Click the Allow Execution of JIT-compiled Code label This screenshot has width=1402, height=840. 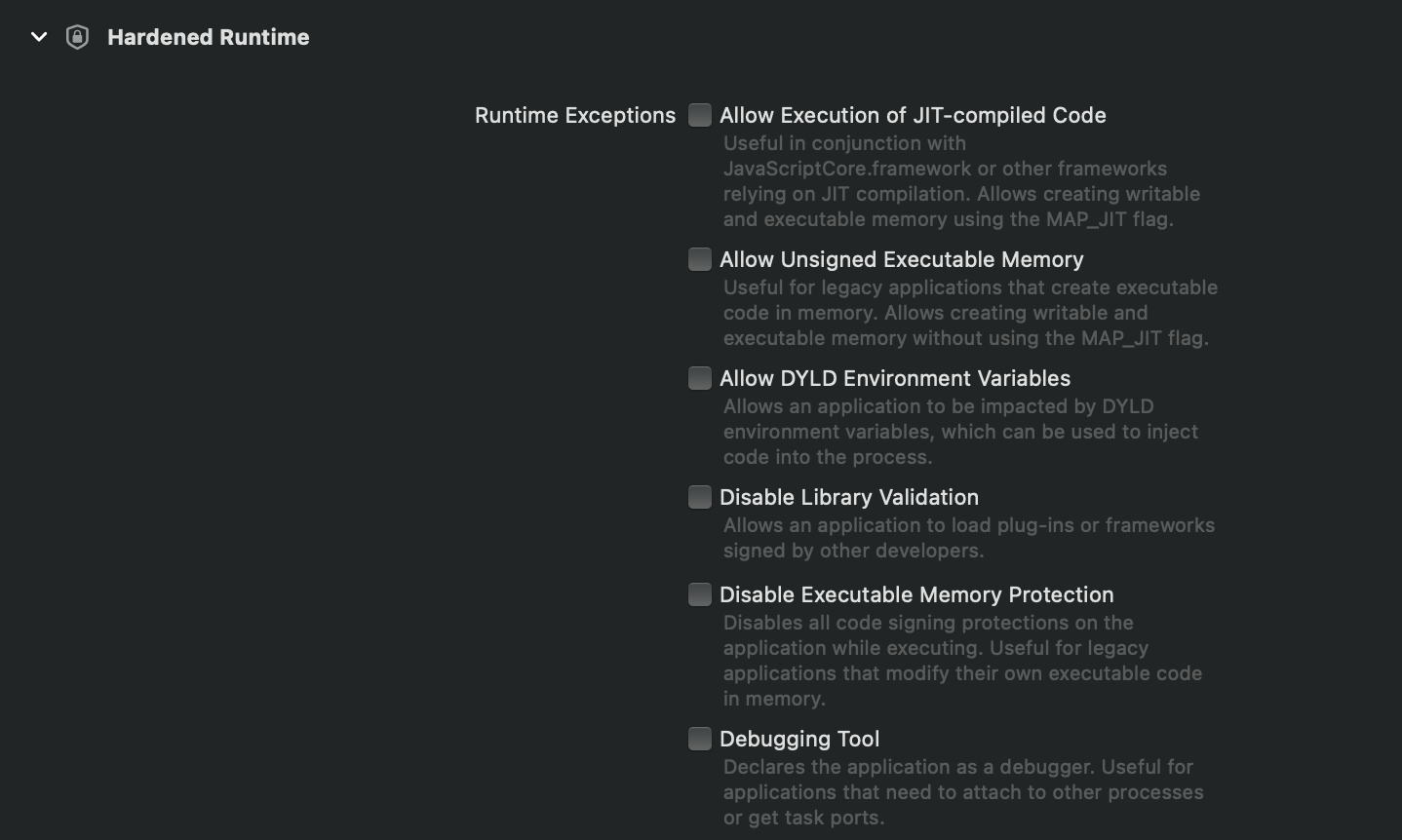point(913,115)
